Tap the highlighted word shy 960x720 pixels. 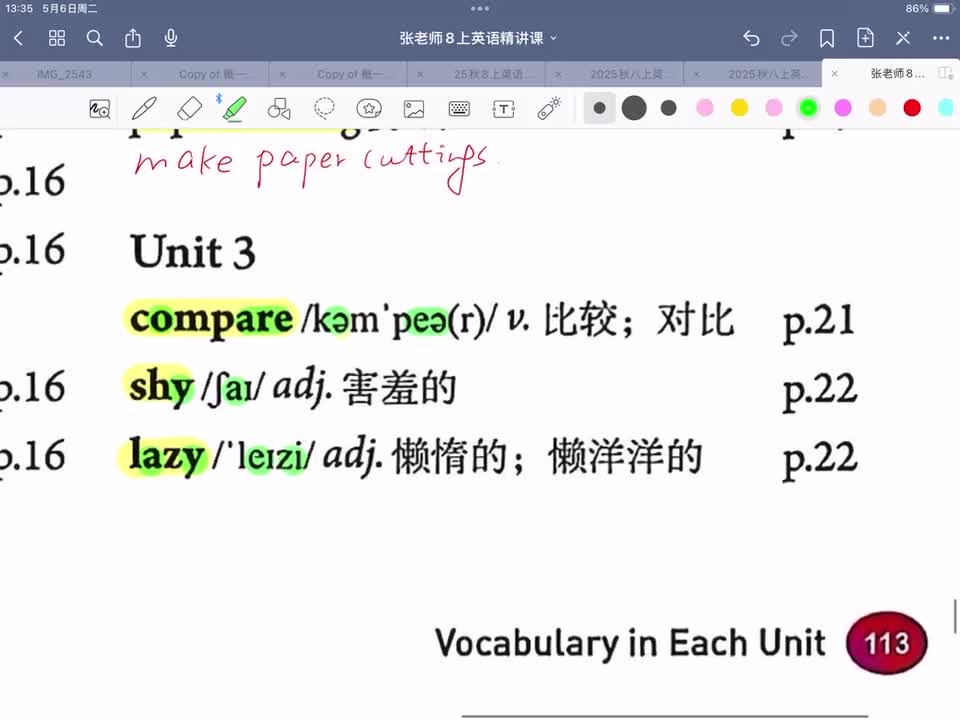tap(161, 388)
